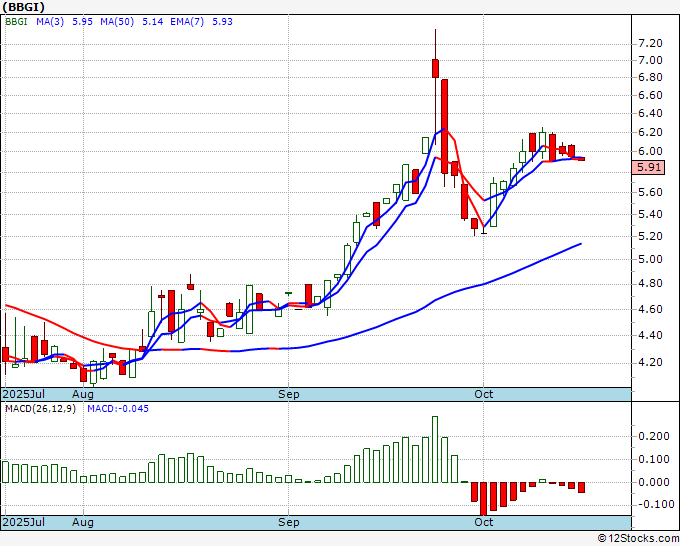Click Sep on the MACD panel axis

(x=288, y=522)
